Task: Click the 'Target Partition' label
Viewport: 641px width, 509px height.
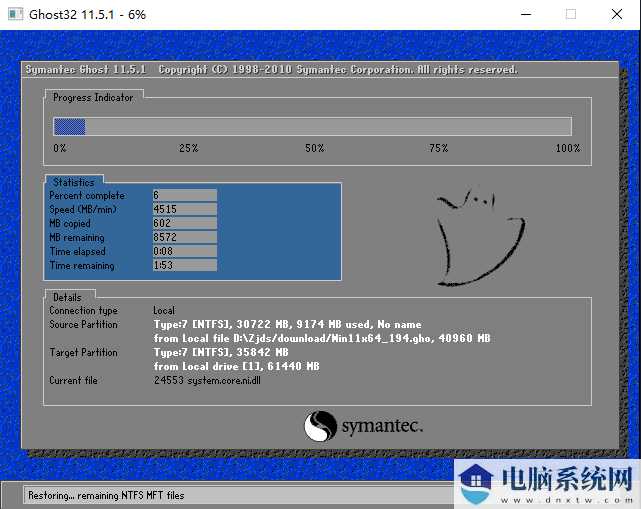Action: click(83, 352)
